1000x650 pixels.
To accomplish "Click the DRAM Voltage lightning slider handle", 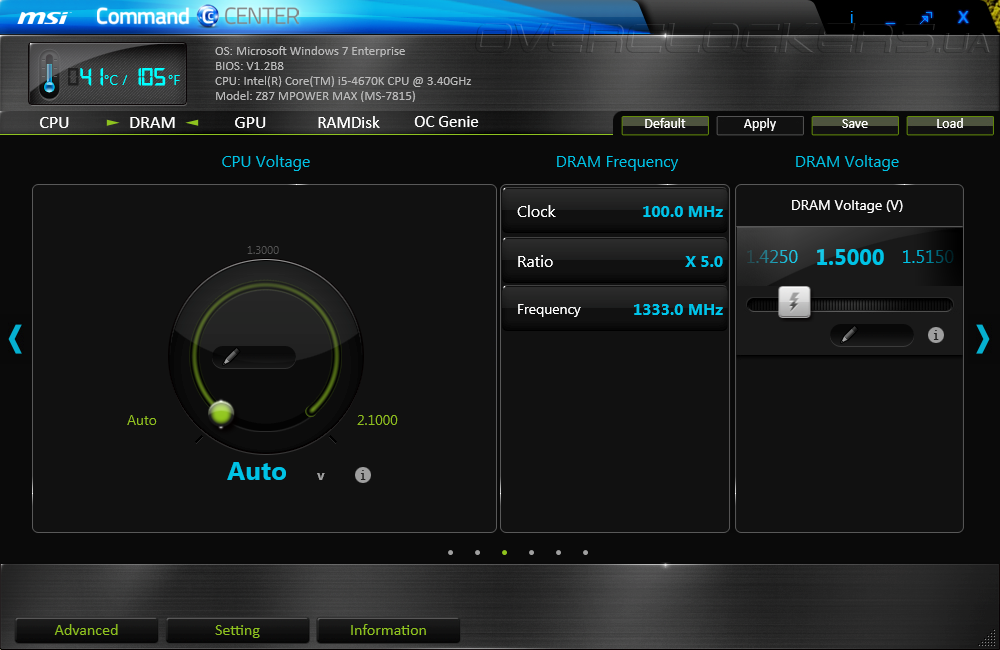I will coord(794,302).
